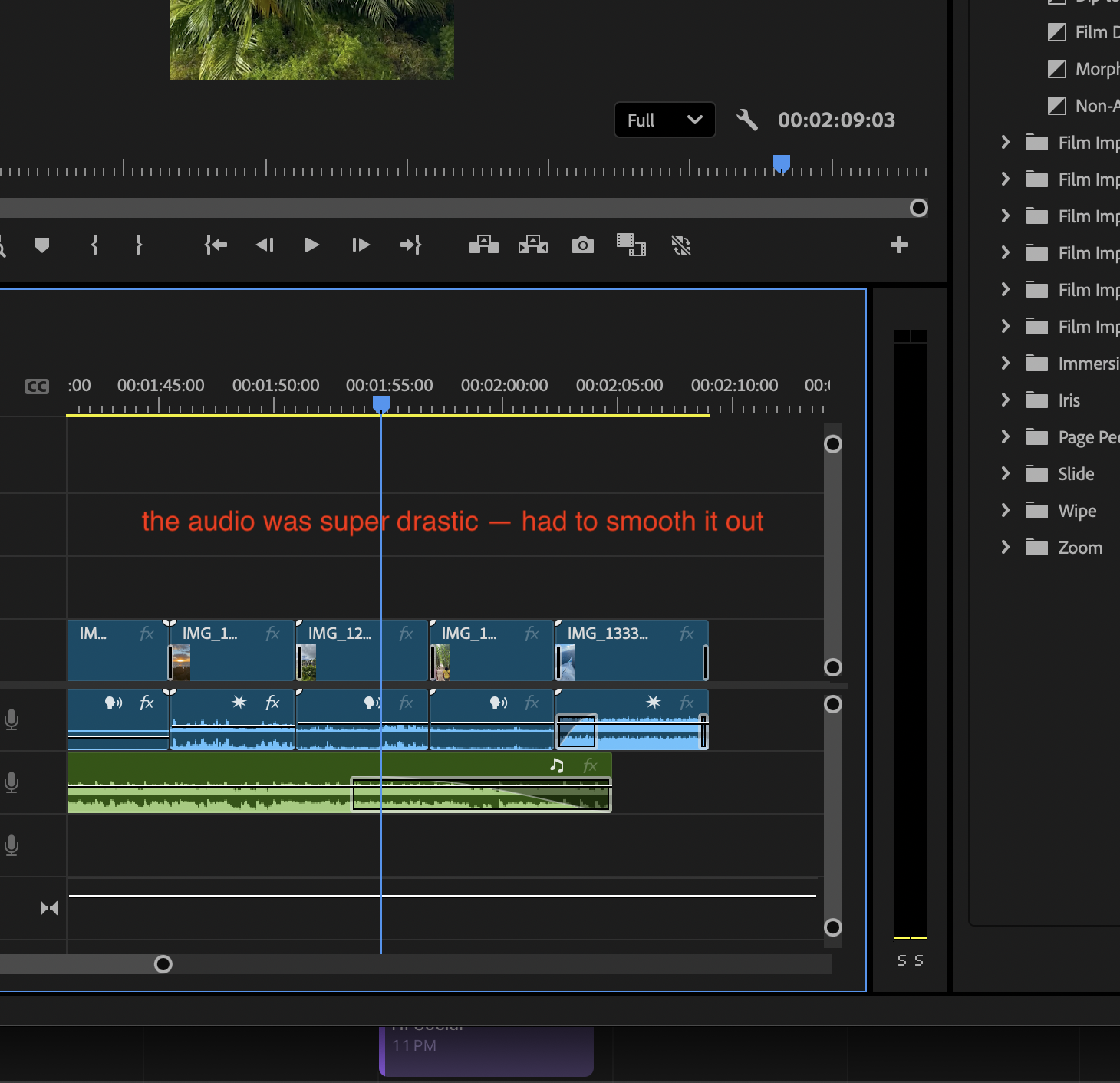
Task: Toggle Sync Lock on the bottom track
Action: 48,907
